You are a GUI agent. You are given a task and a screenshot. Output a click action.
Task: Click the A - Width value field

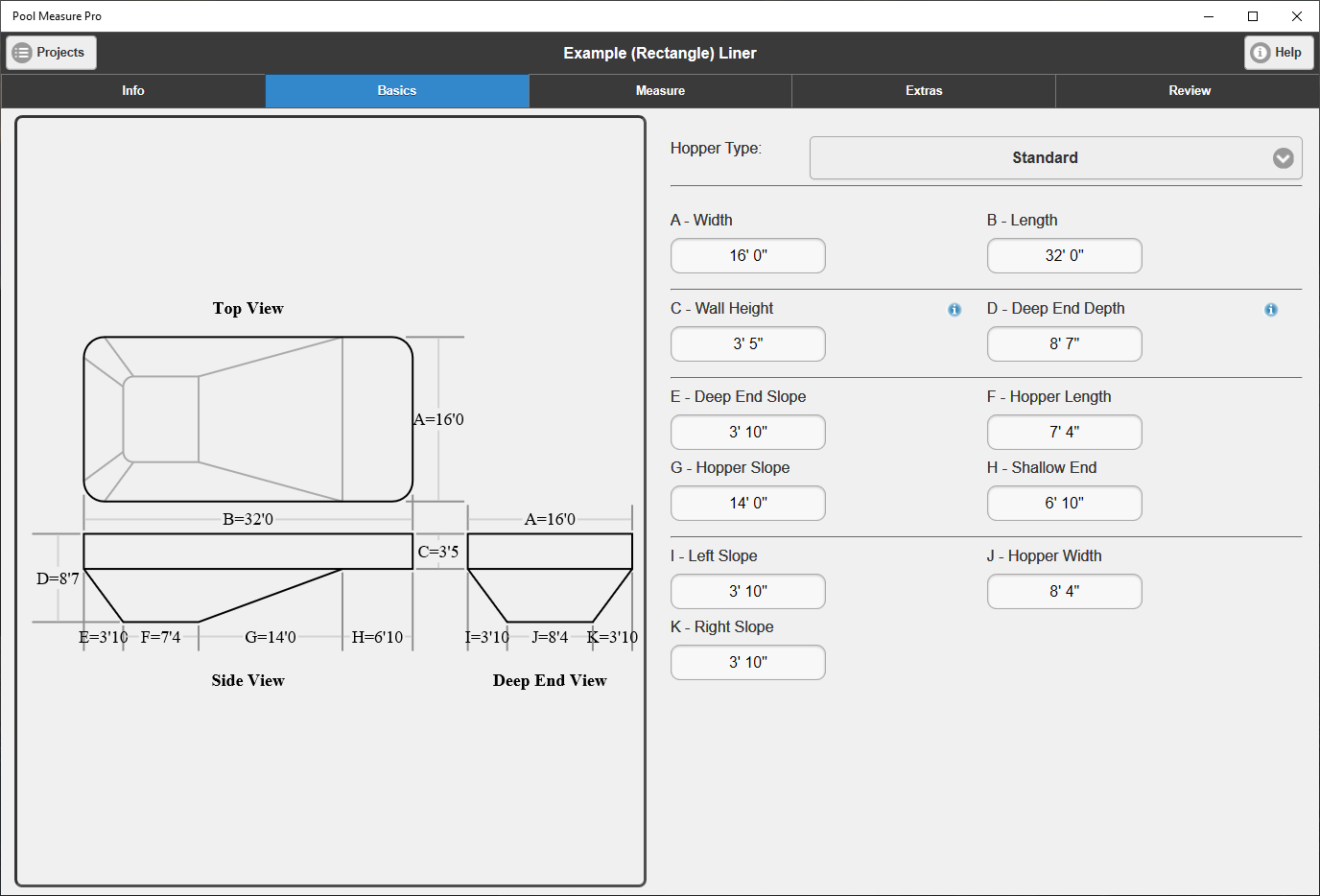(x=748, y=256)
